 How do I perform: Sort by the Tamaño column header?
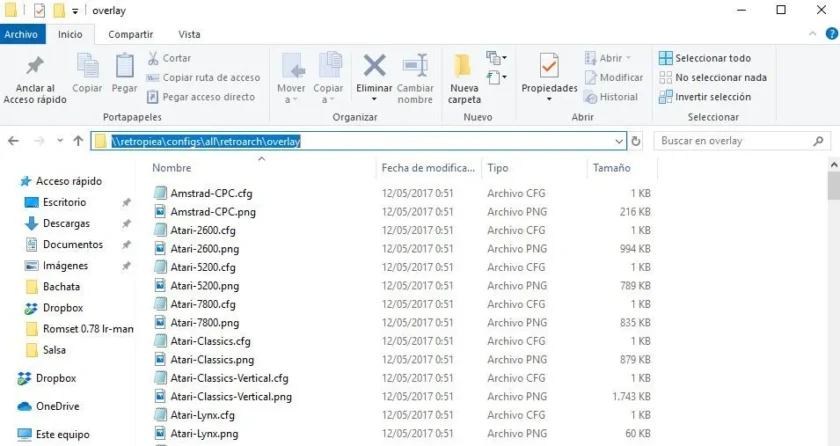coord(611,168)
